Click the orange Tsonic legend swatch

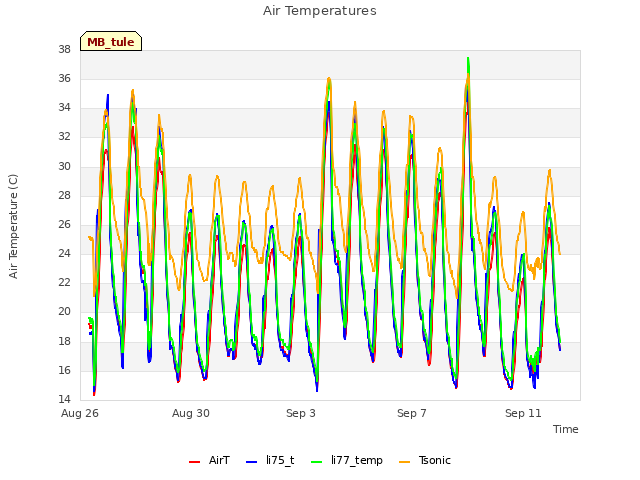point(404,461)
